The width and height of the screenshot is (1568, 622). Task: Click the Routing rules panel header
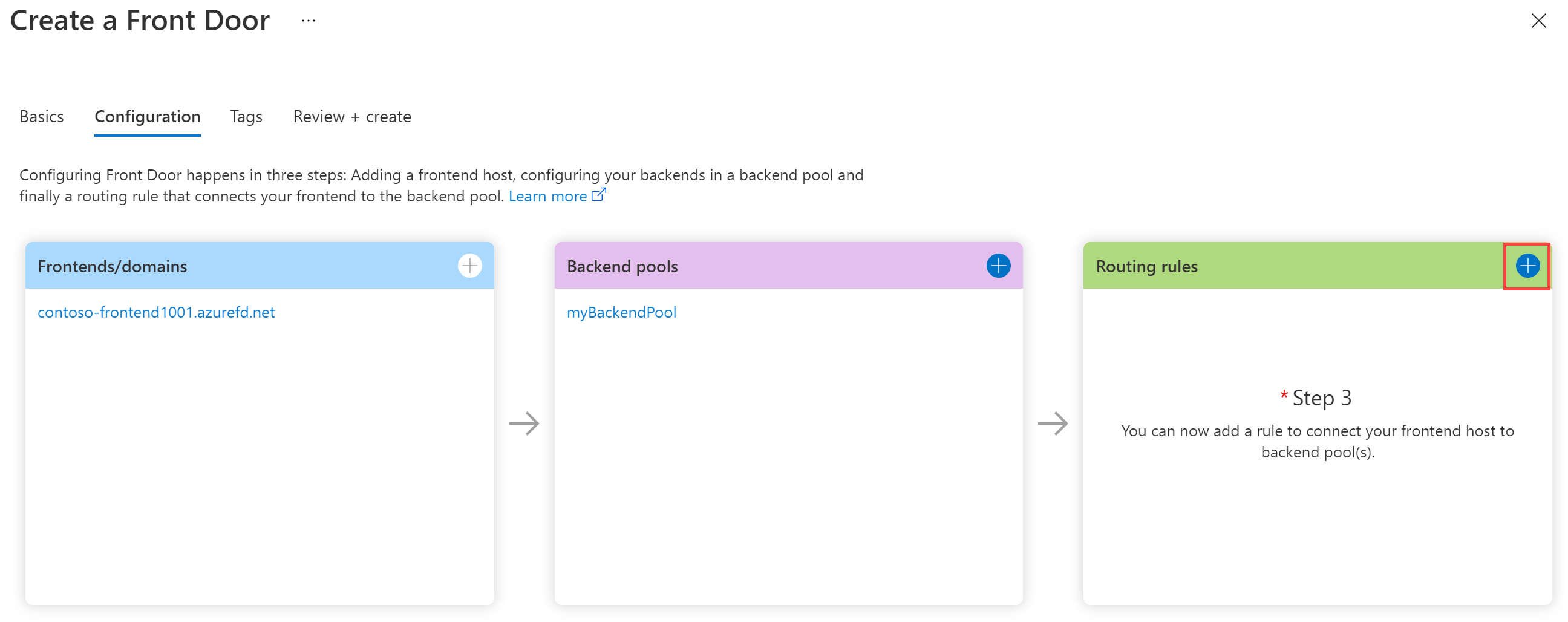(x=1146, y=266)
